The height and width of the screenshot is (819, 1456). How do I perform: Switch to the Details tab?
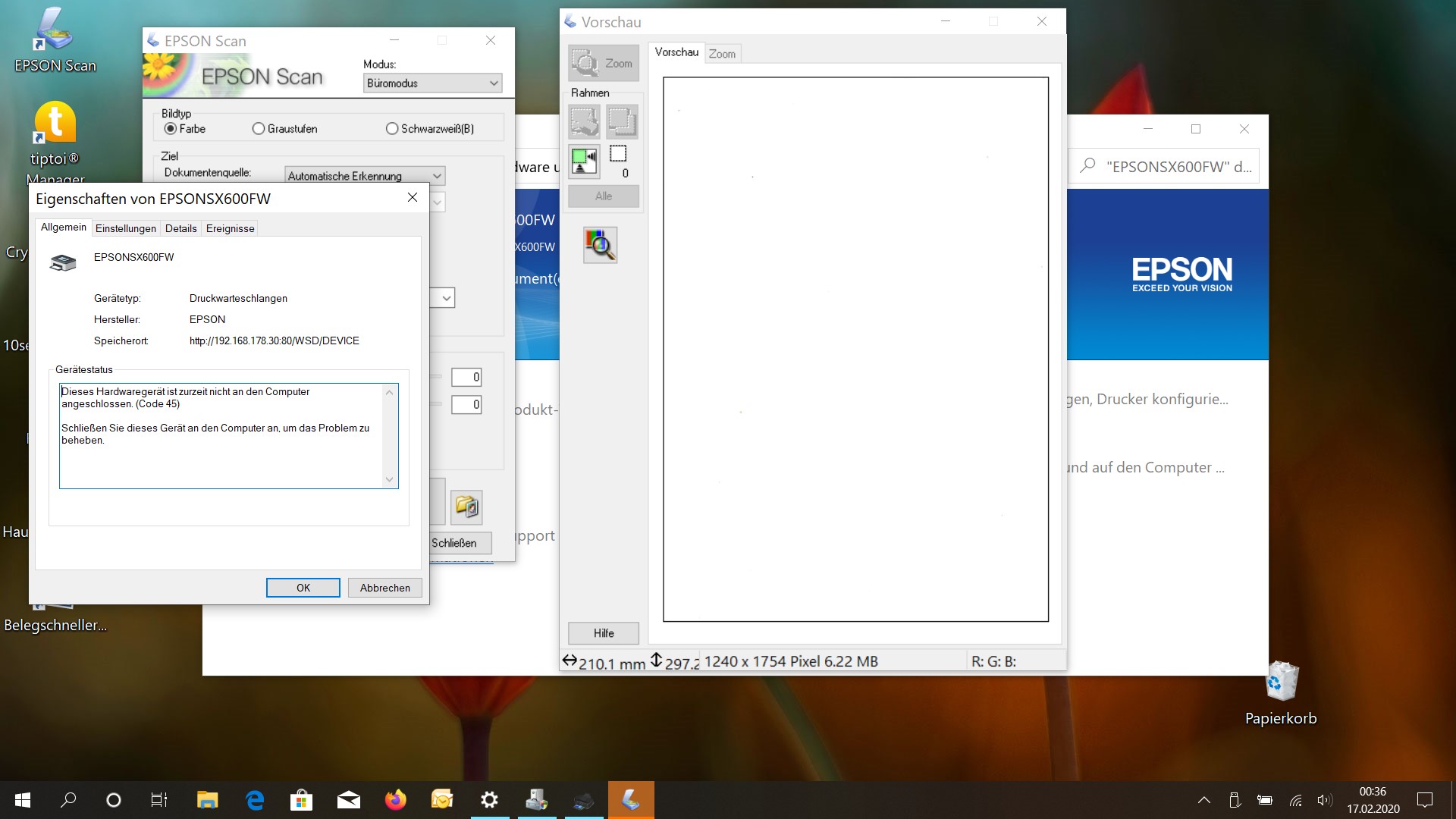[180, 228]
